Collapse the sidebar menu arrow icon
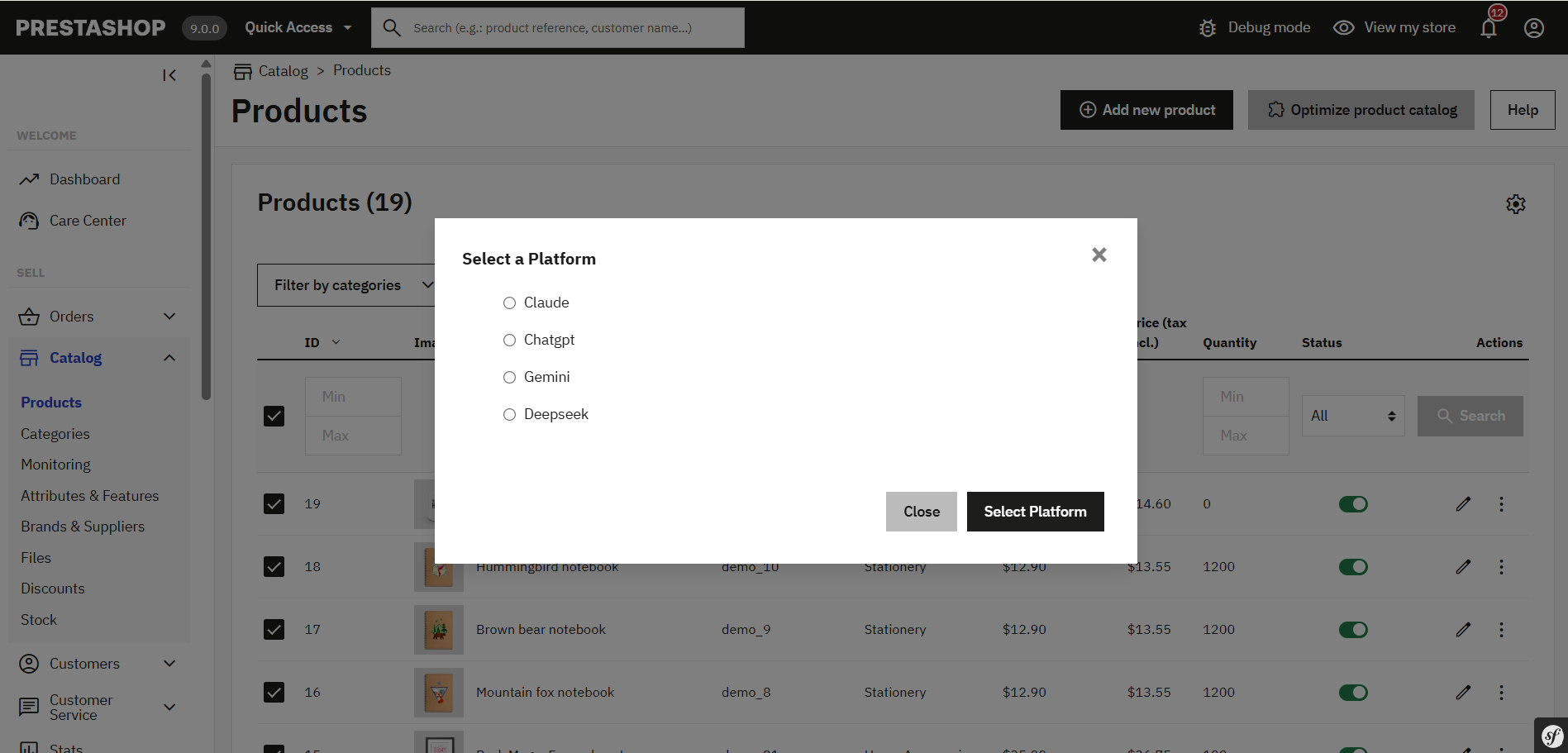The height and width of the screenshot is (753, 1568). coord(169,75)
